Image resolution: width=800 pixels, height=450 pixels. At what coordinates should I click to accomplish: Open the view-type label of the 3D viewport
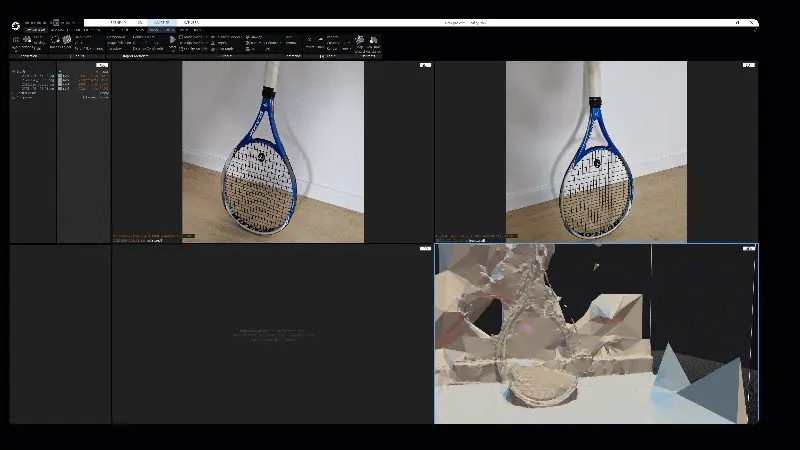(748, 248)
